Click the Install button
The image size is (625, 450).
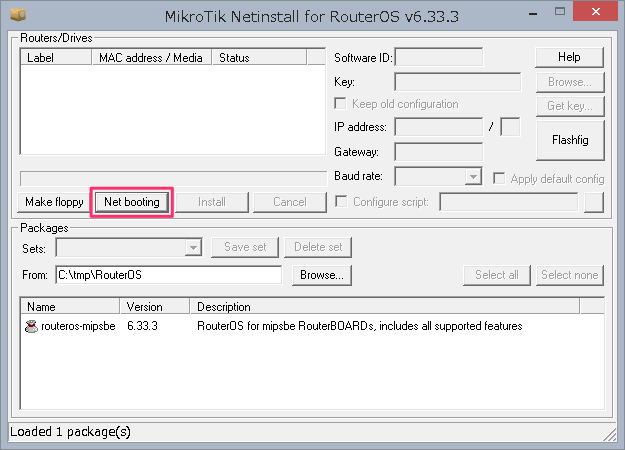tap(212, 202)
